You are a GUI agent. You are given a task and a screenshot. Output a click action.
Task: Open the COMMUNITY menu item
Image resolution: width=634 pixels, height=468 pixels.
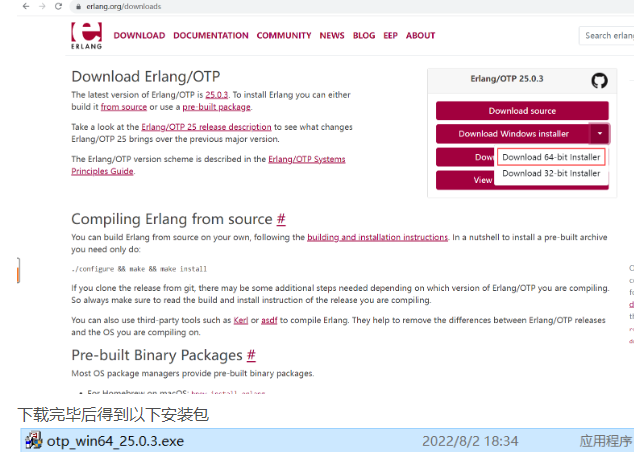(284, 36)
